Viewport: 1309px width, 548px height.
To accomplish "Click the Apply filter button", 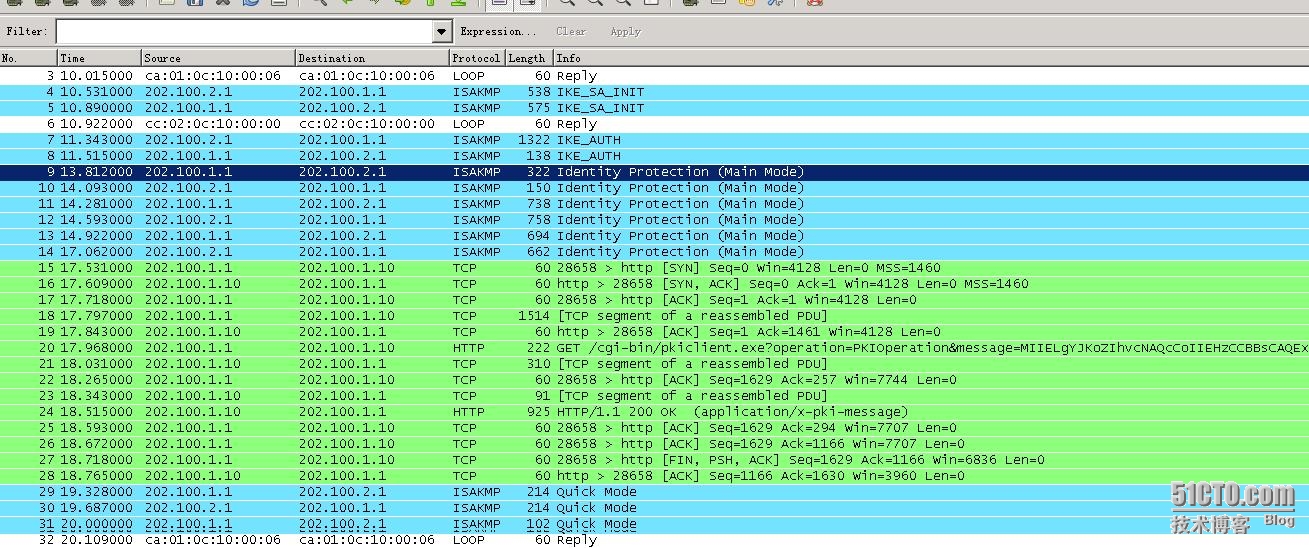I will [x=625, y=32].
